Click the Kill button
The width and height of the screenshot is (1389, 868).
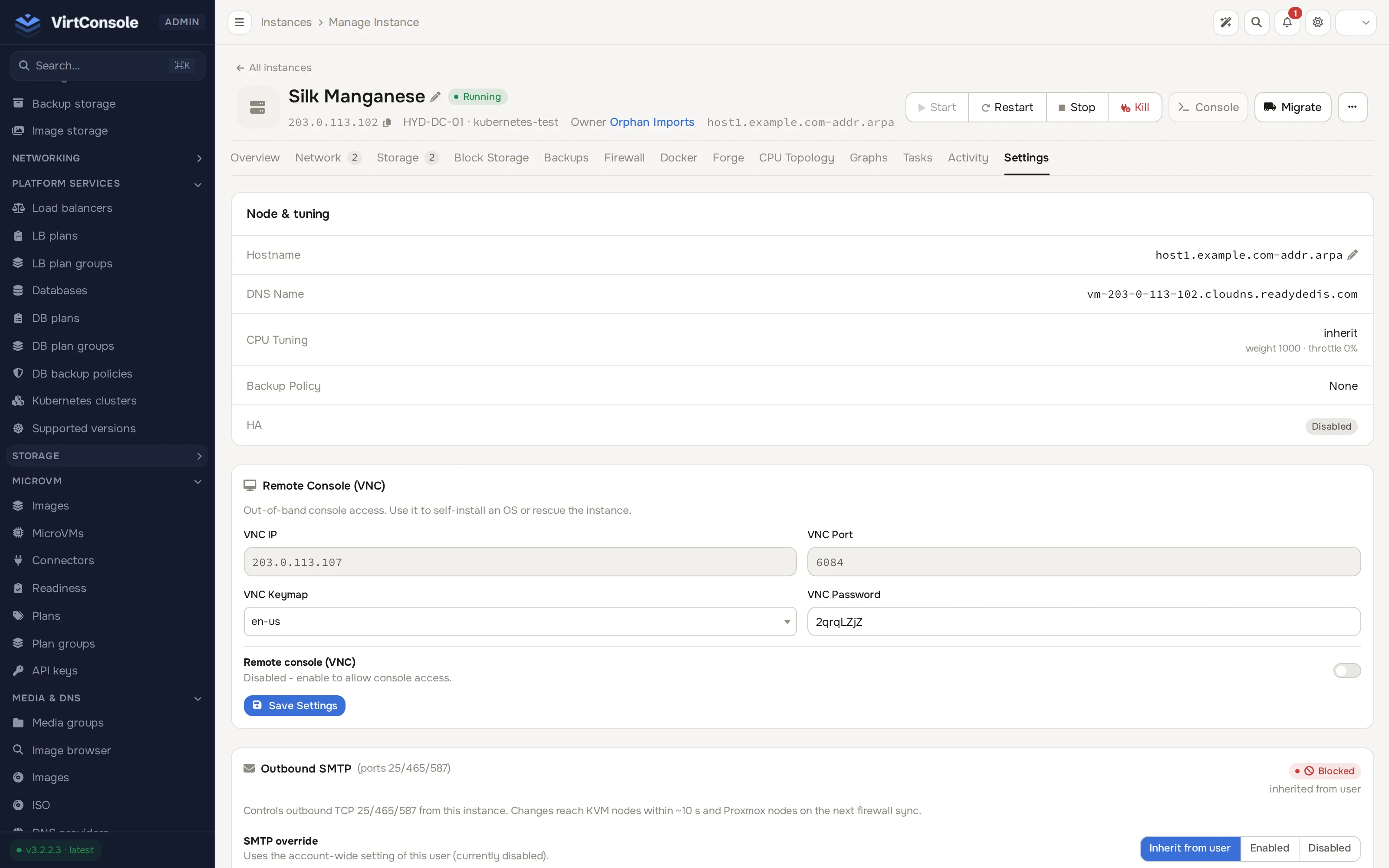(1135, 107)
